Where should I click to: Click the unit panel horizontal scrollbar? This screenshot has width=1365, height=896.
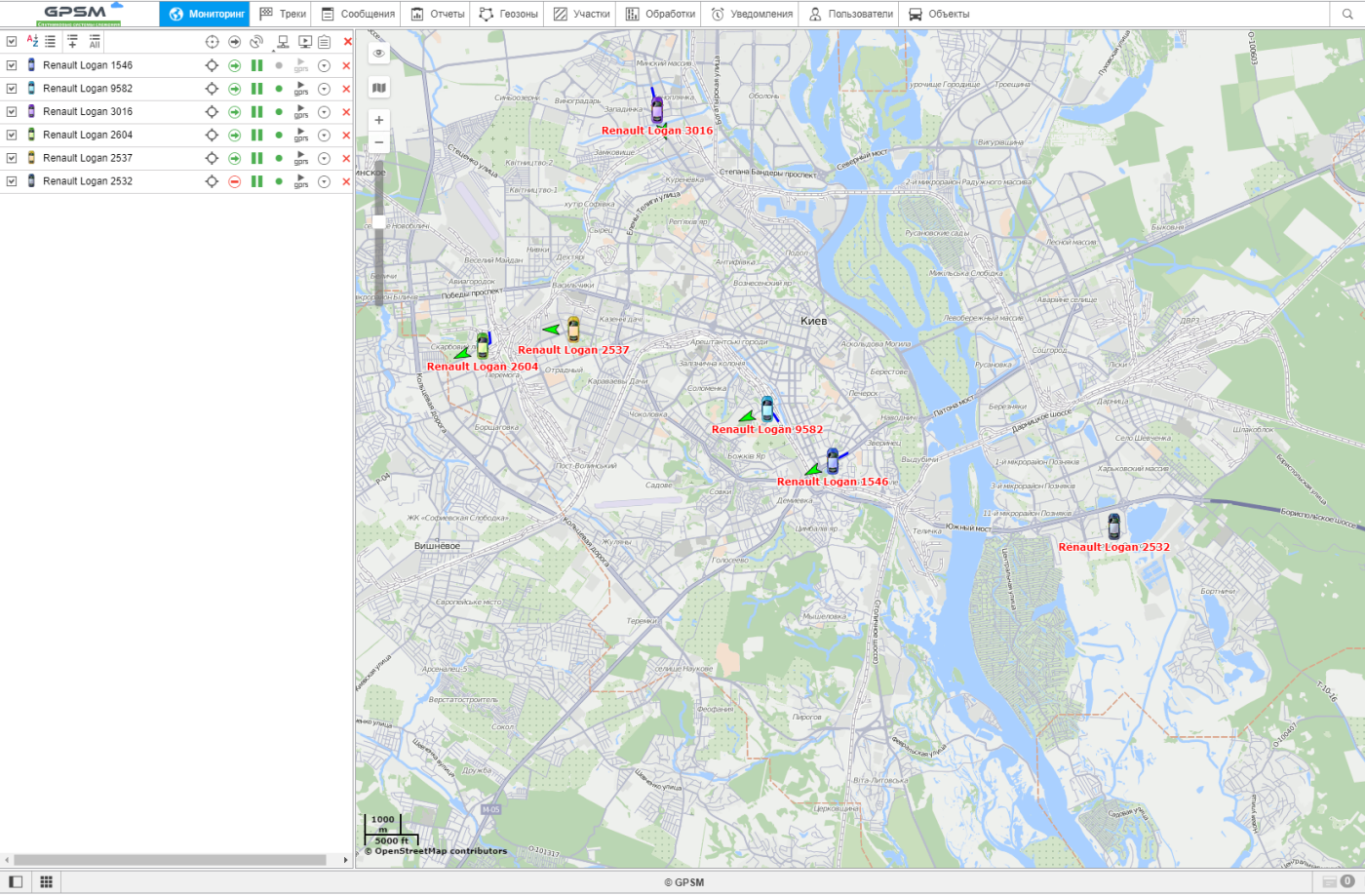click(x=170, y=860)
